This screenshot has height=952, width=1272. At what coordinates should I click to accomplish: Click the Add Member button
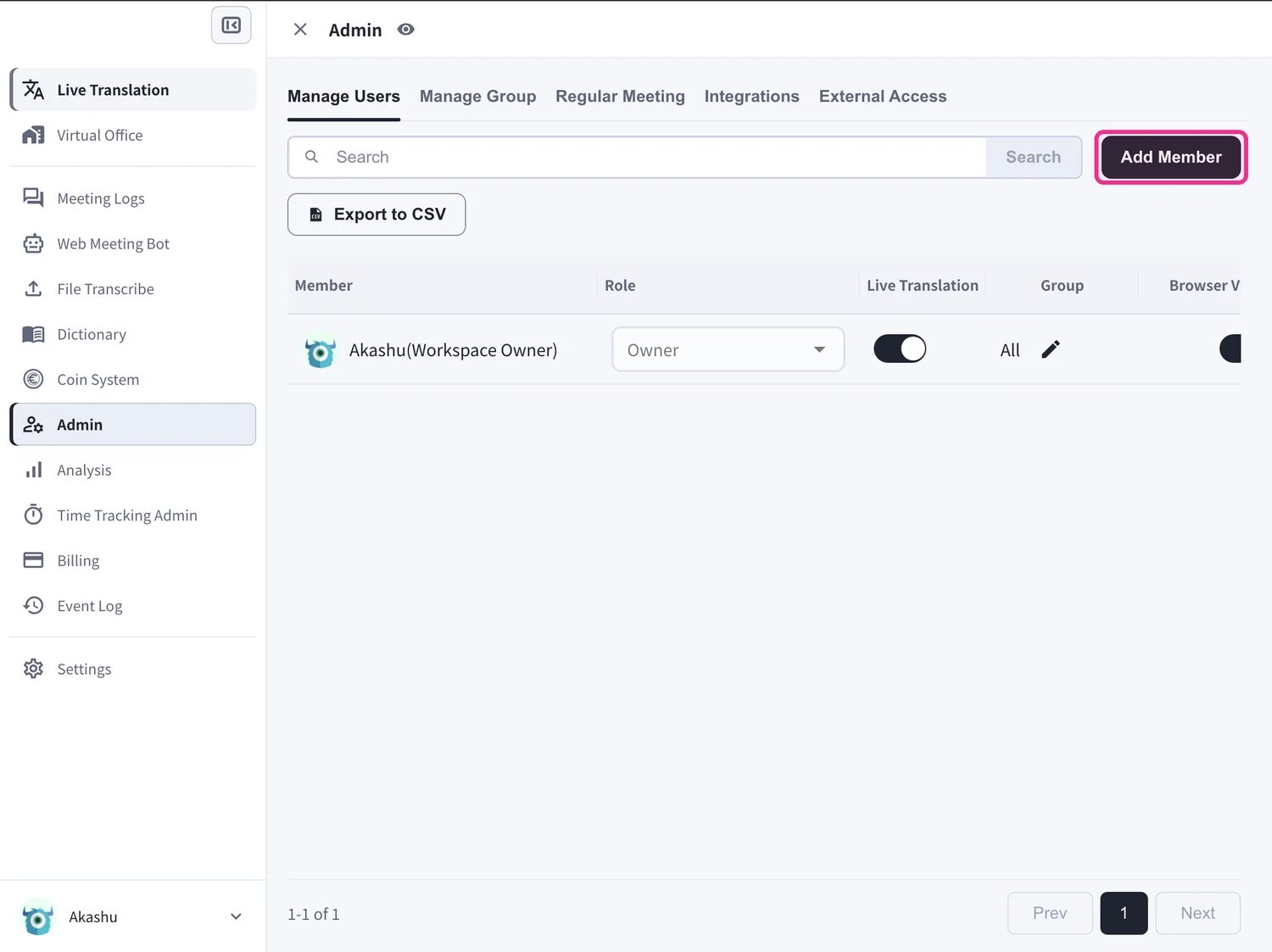[1170, 157]
